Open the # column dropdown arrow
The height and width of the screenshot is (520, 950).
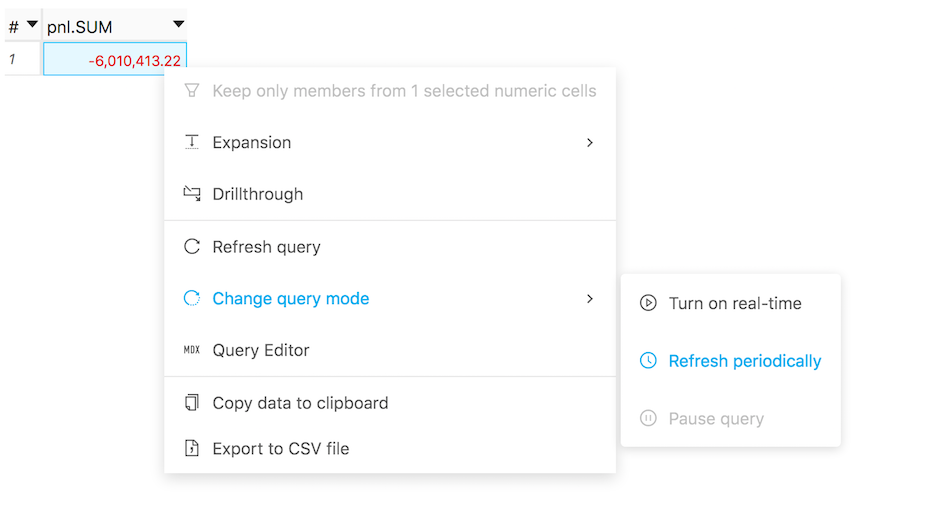click(32, 24)
